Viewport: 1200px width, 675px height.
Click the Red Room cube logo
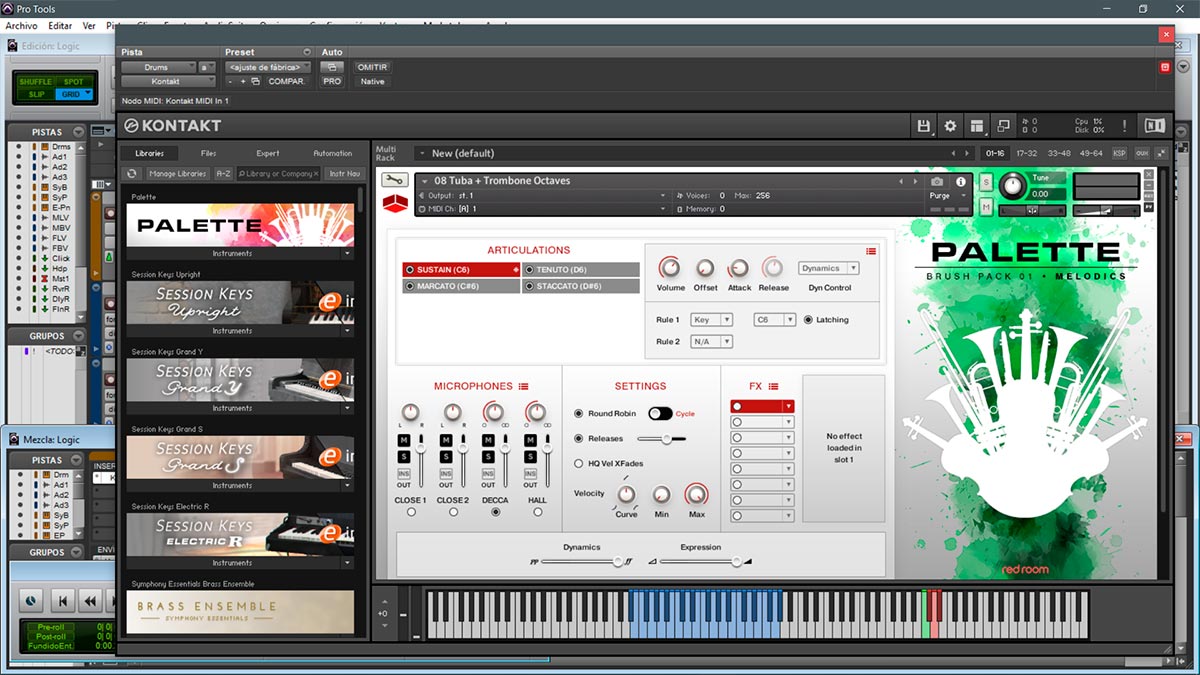(396, 203)
